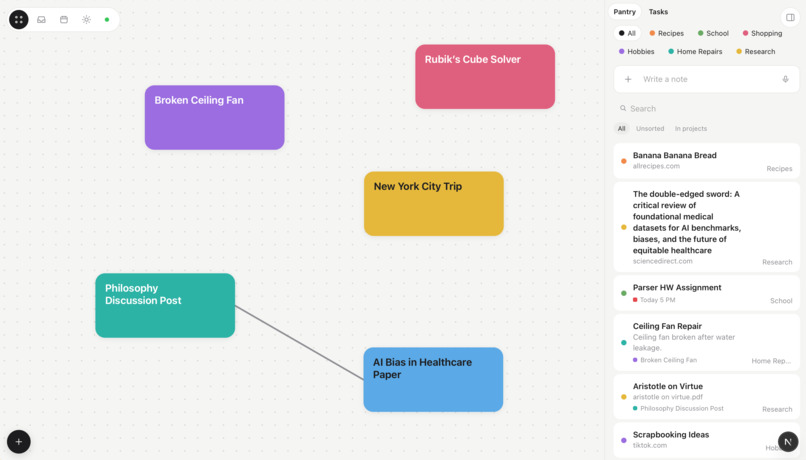This screenshot has height=460, width=806.
Task: Open the Ceiling Fan Repair note
Action: click(x=706, y=342)
